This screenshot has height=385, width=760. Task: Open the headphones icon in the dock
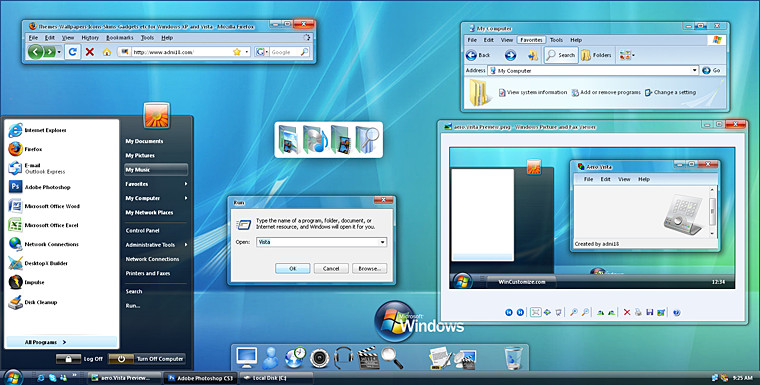(344, 358)
